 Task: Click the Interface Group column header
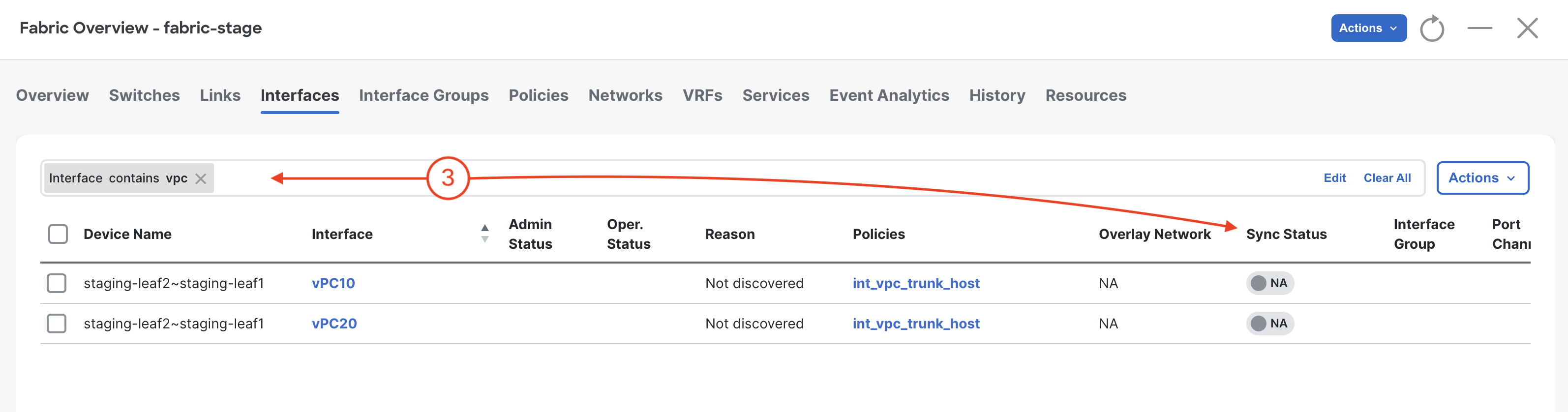pos(1424,234)
